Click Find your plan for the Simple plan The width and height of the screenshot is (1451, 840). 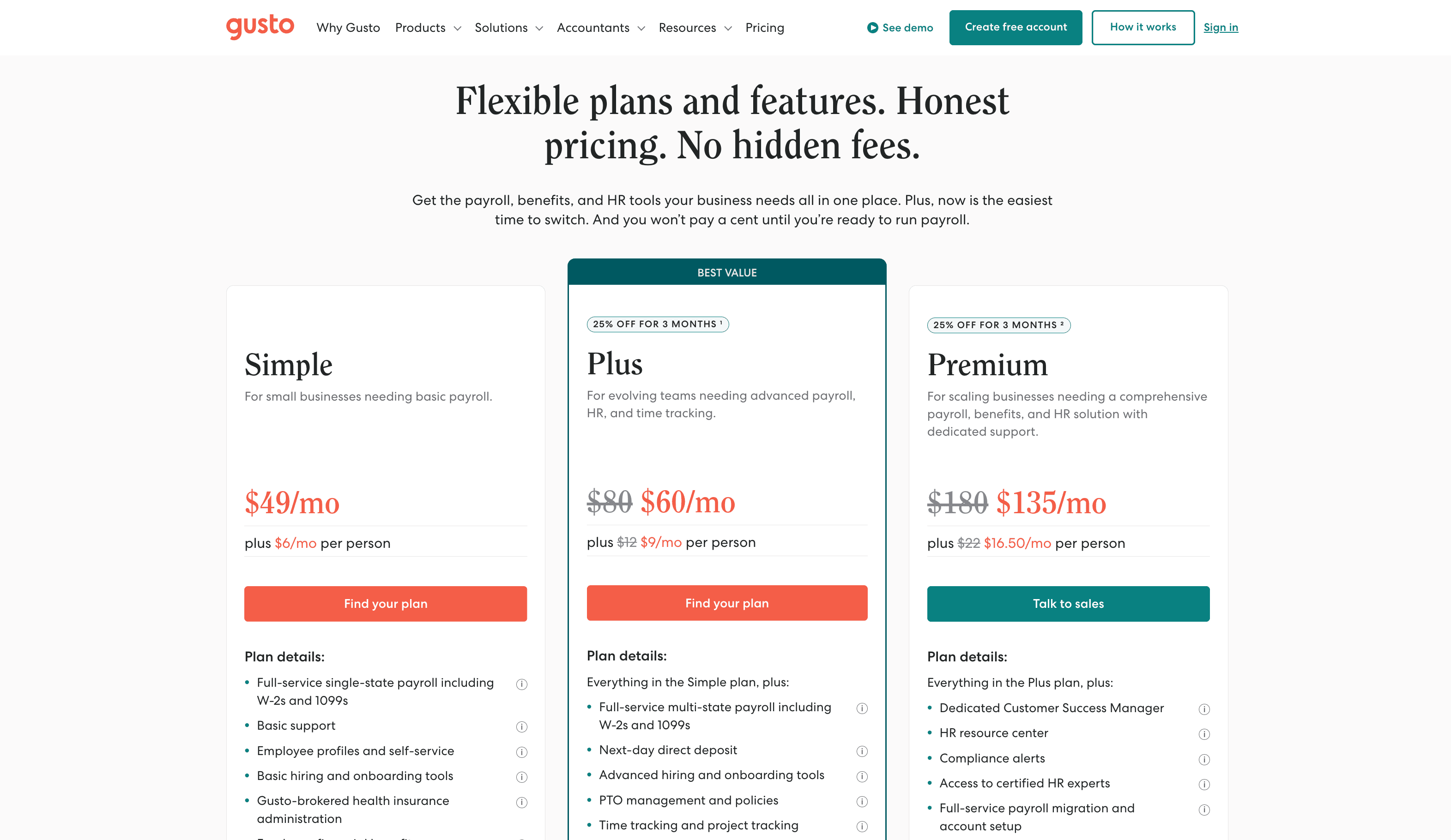tap(385, 604)
